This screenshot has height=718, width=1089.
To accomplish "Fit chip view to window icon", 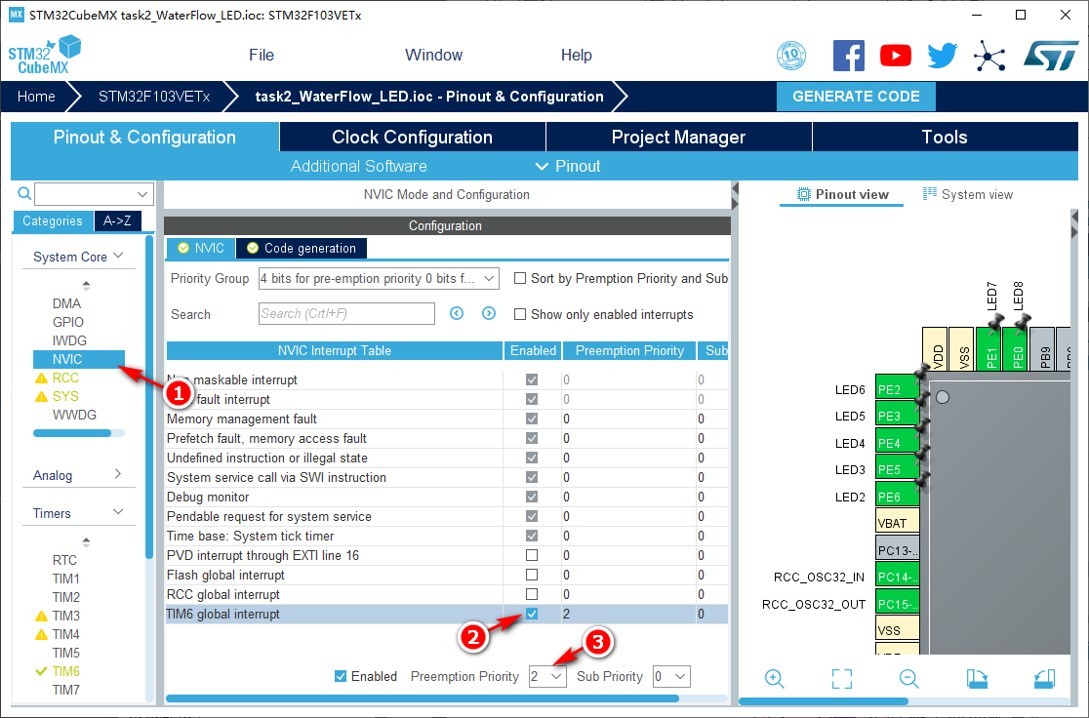I will pos(842,678).
